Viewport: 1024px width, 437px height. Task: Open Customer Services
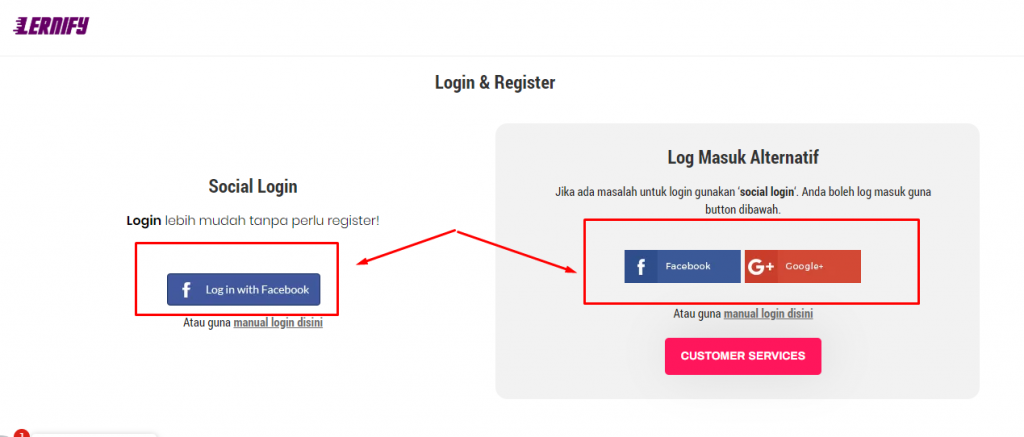pyautogui.click(x=743, y=356)
